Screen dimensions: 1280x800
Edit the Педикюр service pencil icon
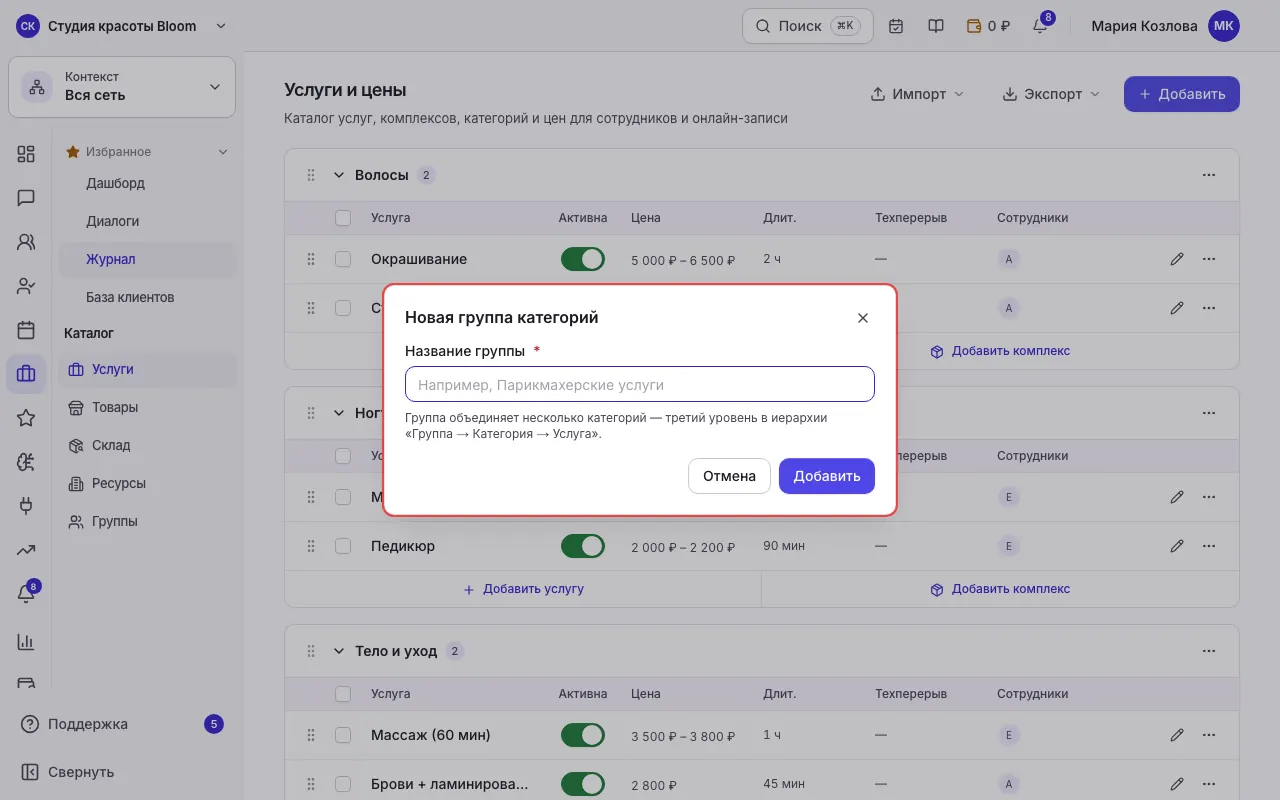(x=1177, y=546)
